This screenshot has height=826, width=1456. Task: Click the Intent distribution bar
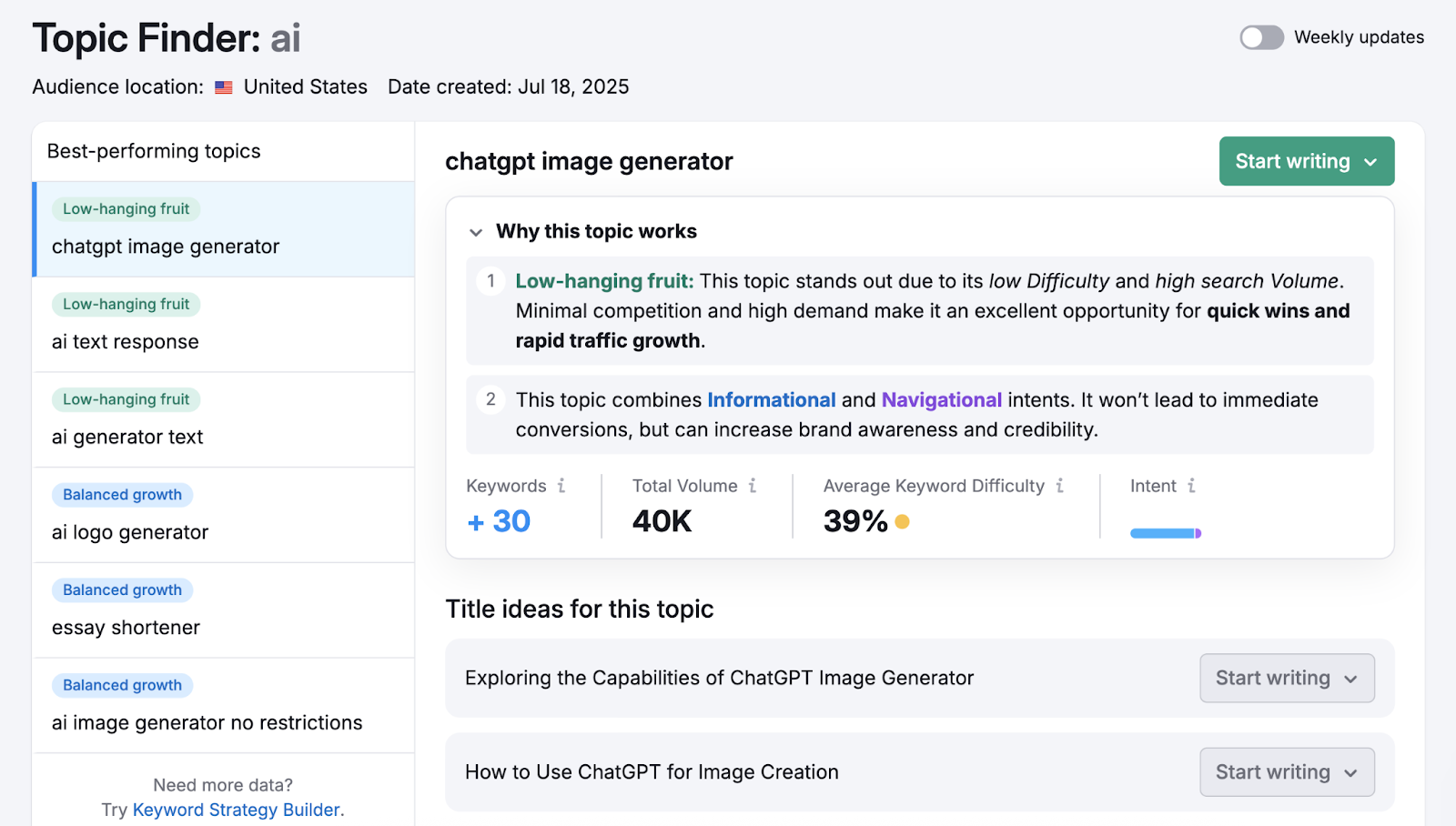pos(1165,533)
